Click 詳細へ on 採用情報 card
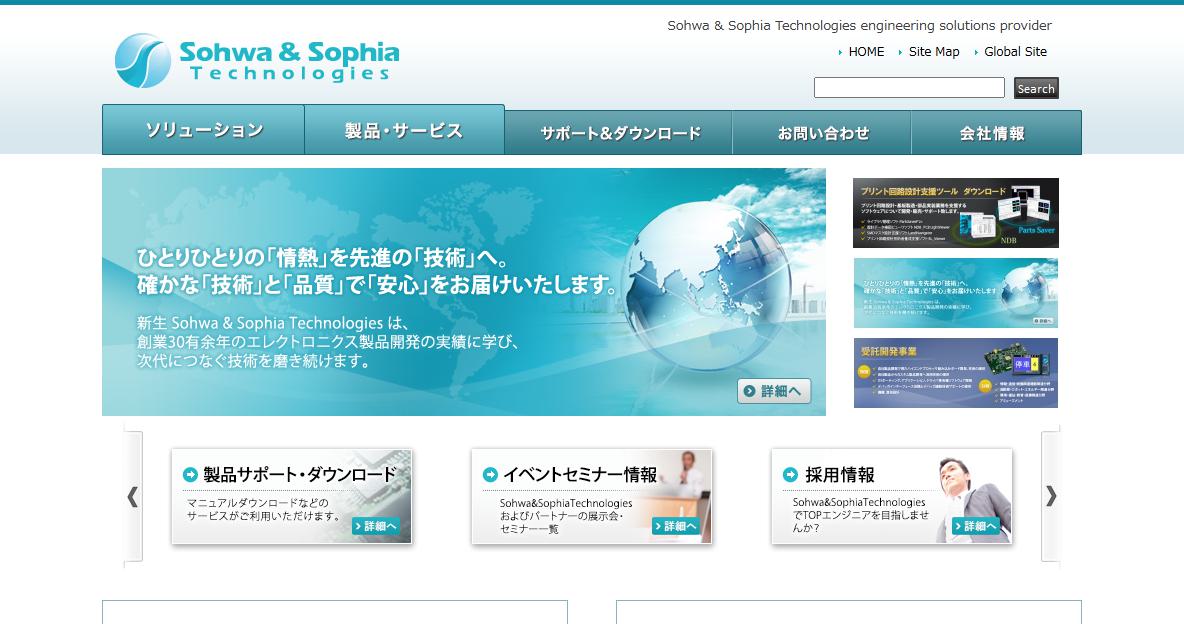 click(976, 526)
